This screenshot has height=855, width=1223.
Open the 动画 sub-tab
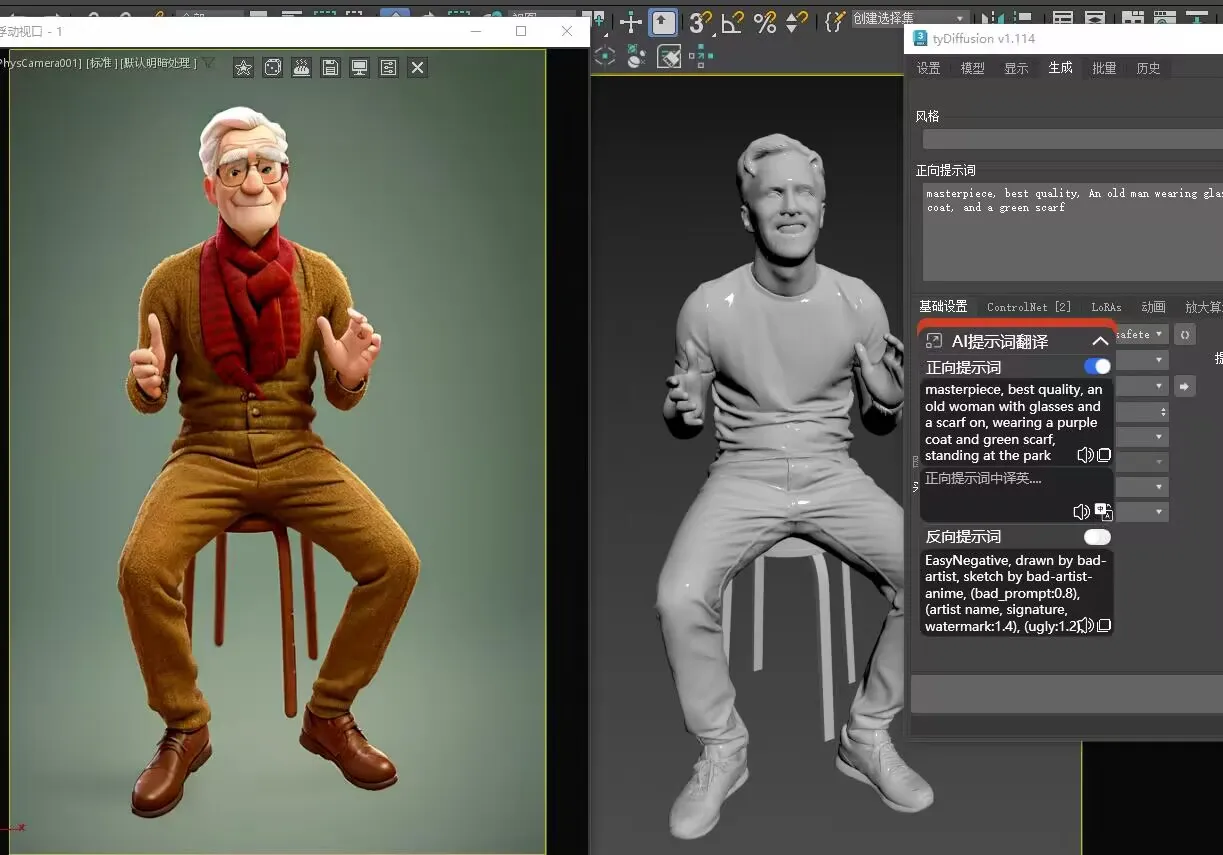(x=1154, y=307)
